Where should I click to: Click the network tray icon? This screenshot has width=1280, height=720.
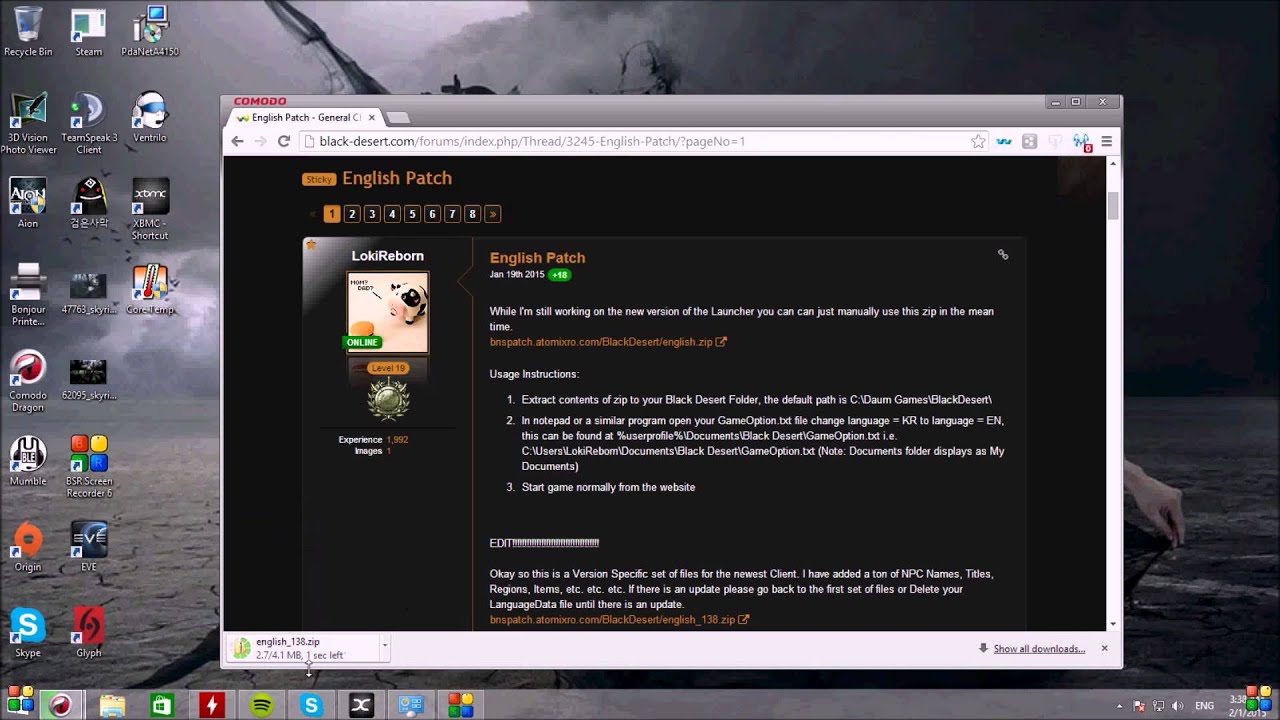[1158, 706]
